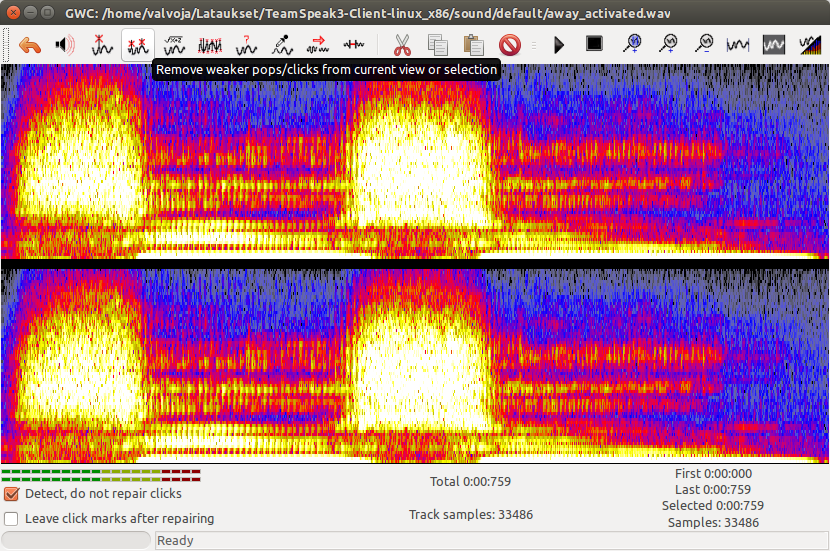Click the rainbow-colored spectrogram view icon

point(810,45)
